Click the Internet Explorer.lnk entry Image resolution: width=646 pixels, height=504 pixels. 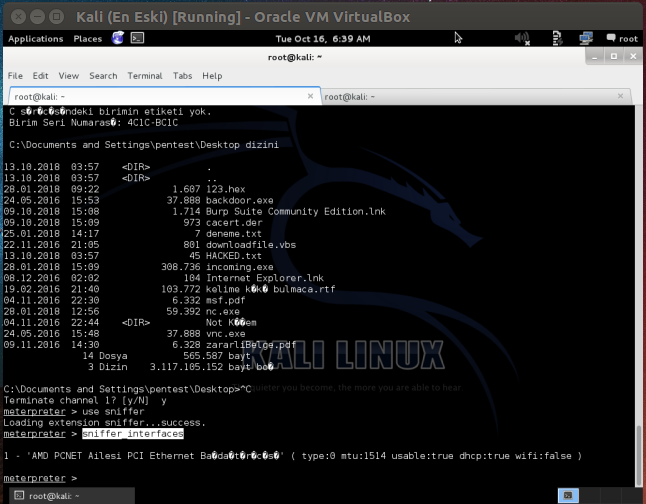[264, 278]
